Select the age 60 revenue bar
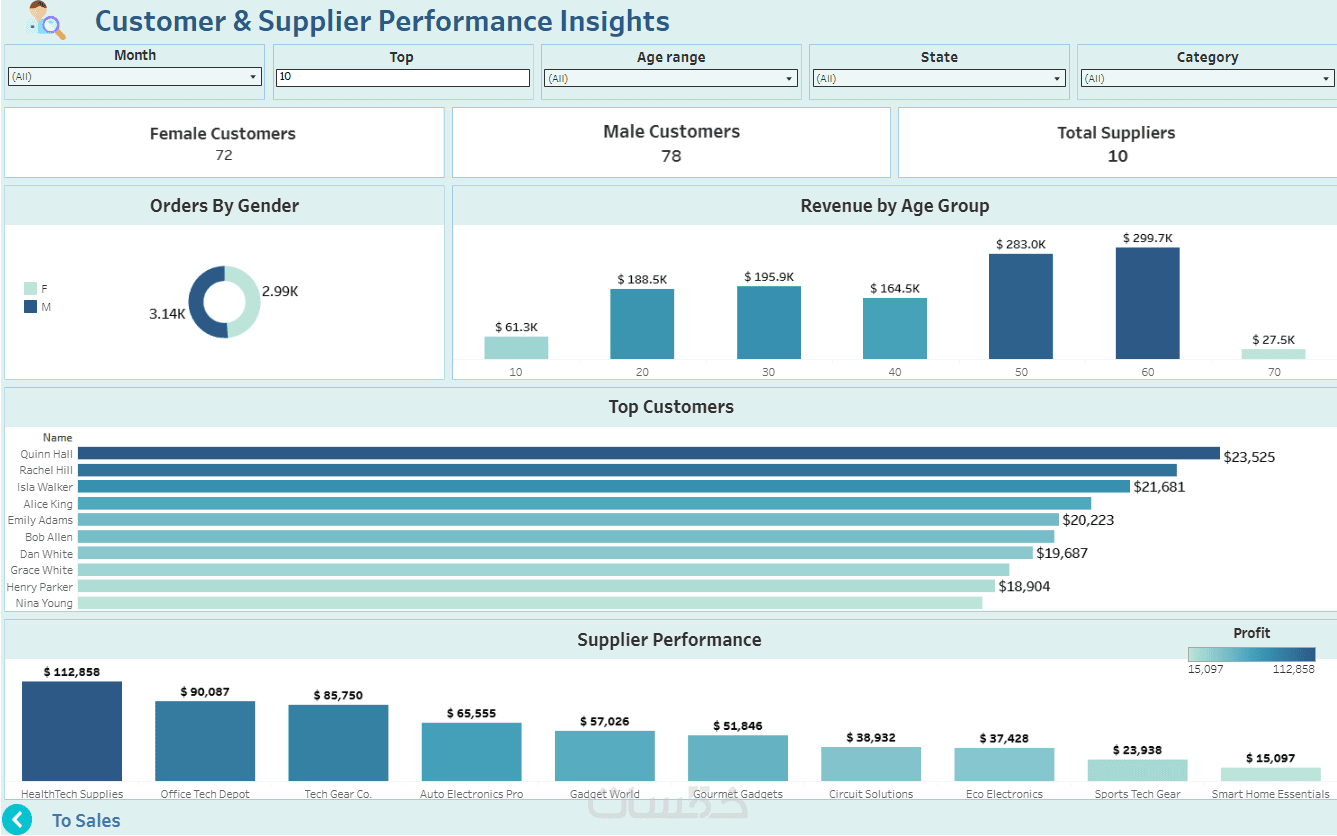The image size is (1337, 836). click(x=1147, y=303)
